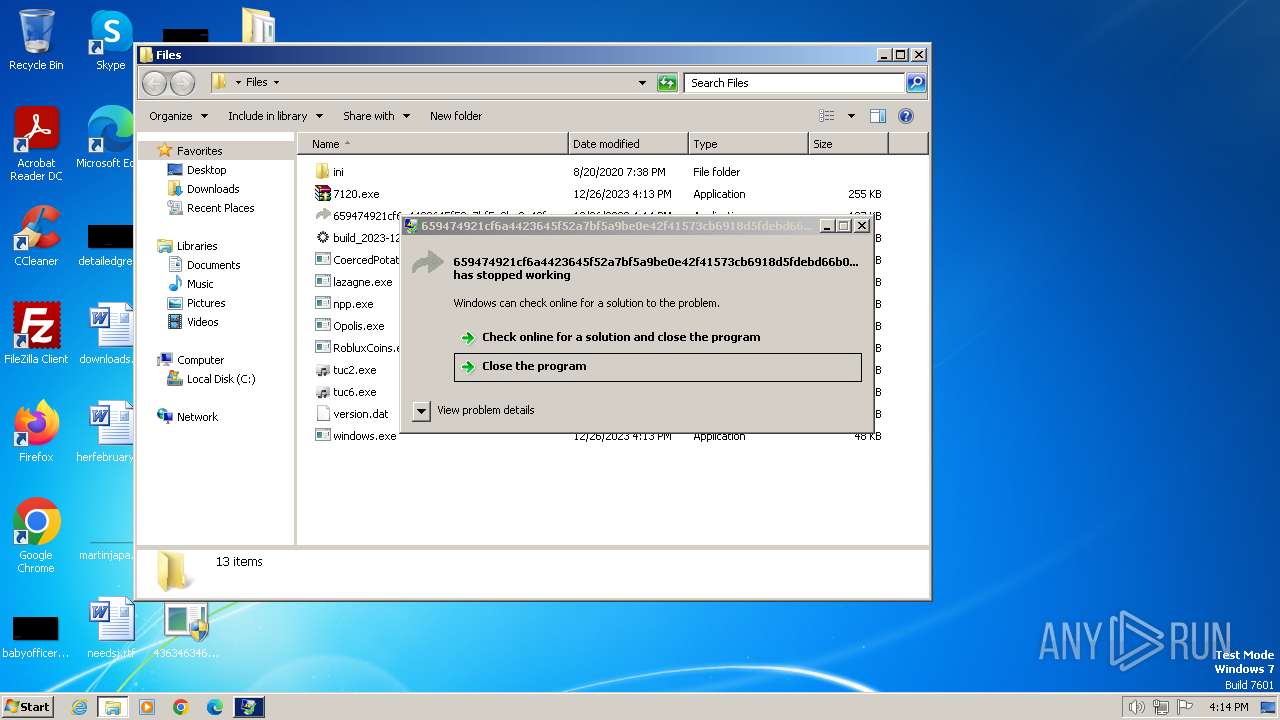The width and height of the screenshot is (1280, 720).
Task: Open the Organize menu
Action: [178, 116]
